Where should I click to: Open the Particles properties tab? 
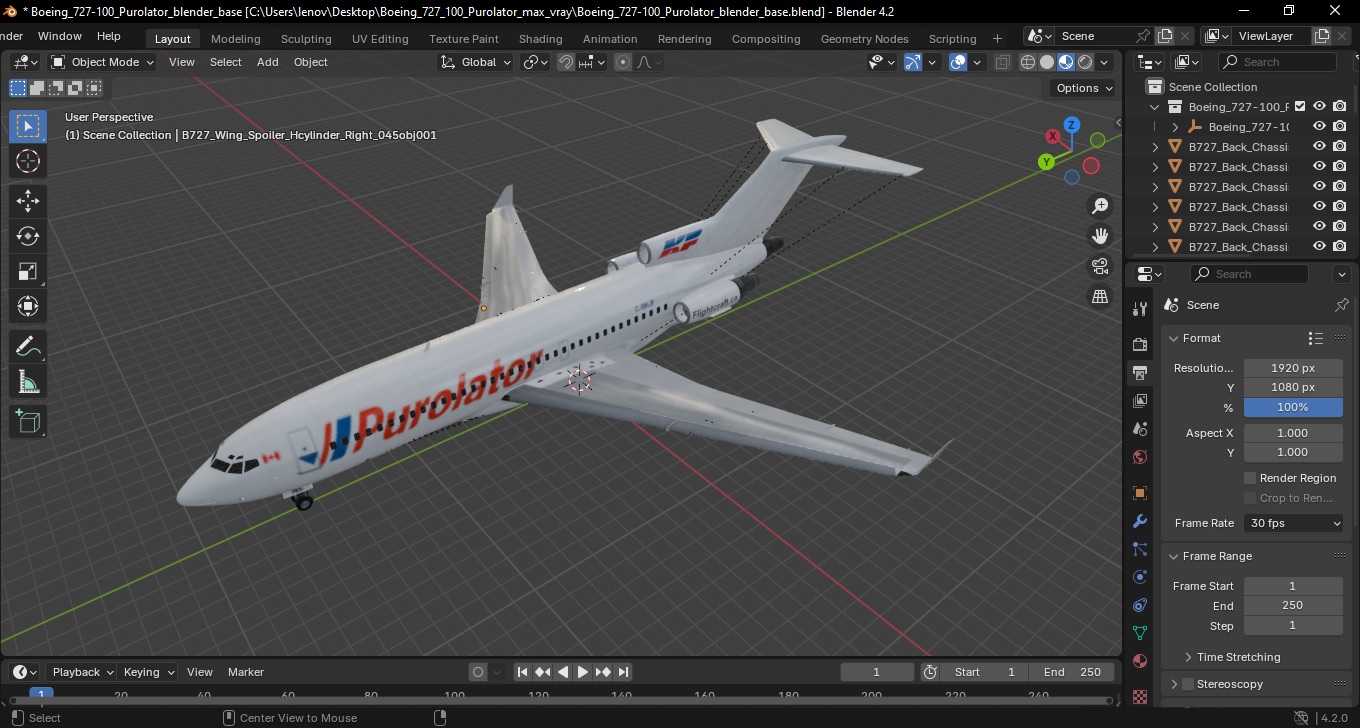[x=1140, y=549]
